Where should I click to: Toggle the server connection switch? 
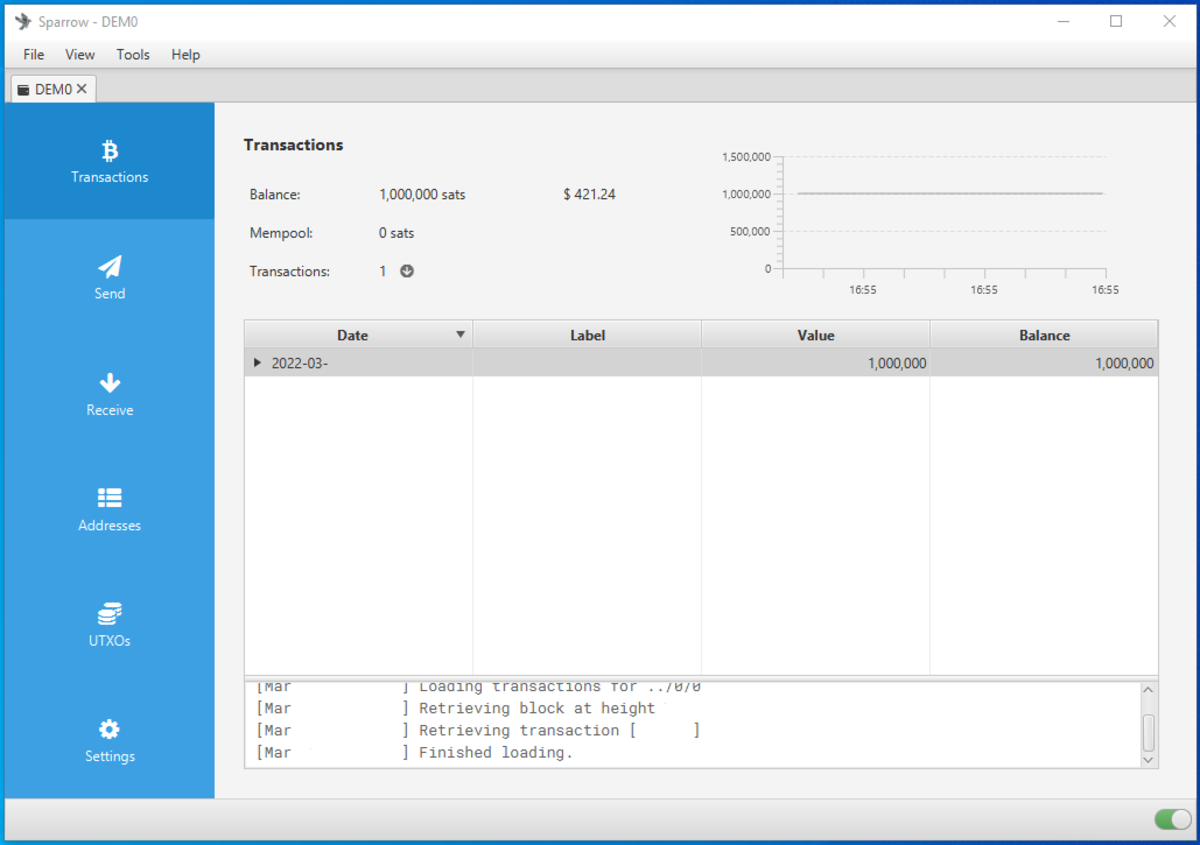[1173, 820]
